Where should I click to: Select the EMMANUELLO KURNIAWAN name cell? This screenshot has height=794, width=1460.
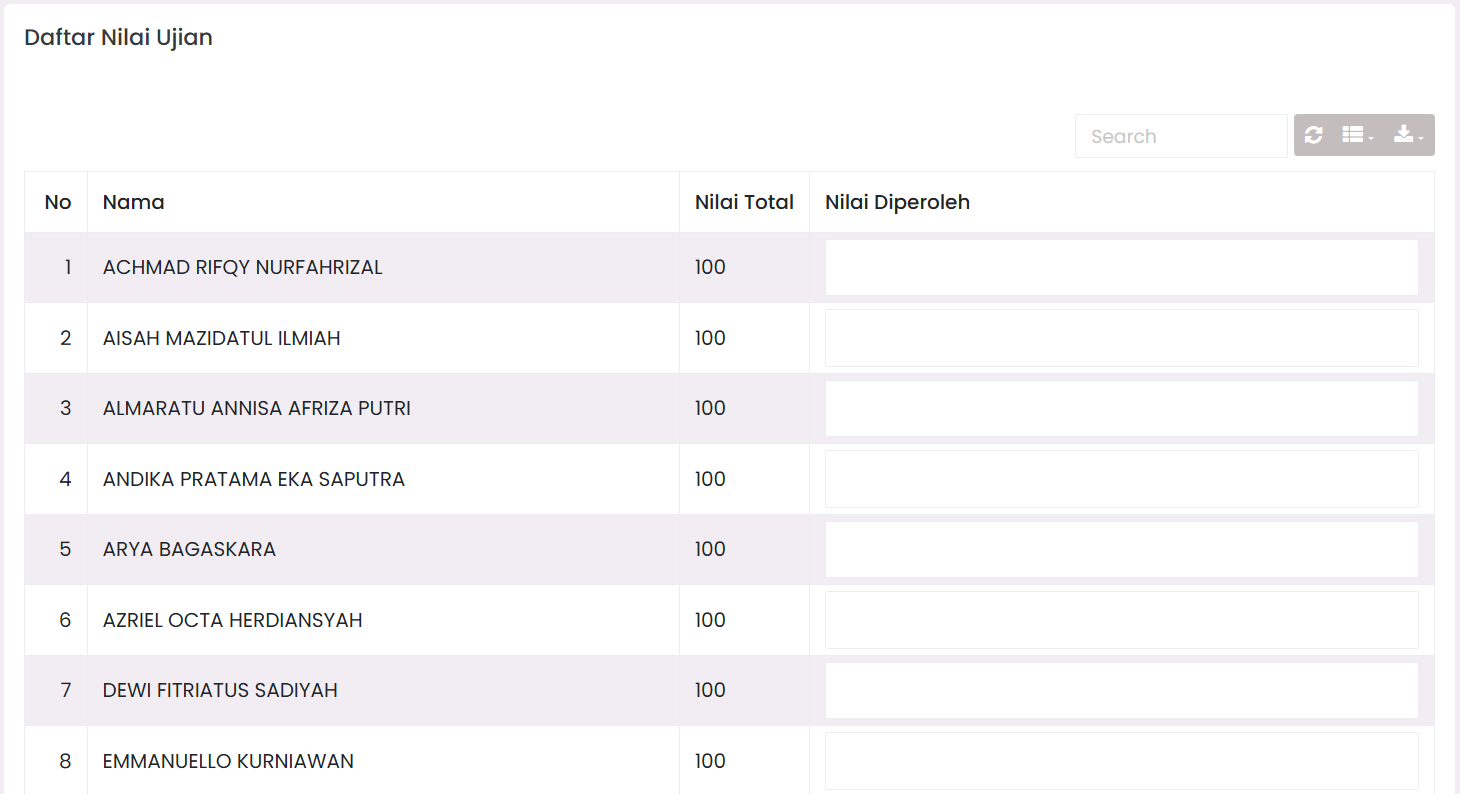[383, 761]
